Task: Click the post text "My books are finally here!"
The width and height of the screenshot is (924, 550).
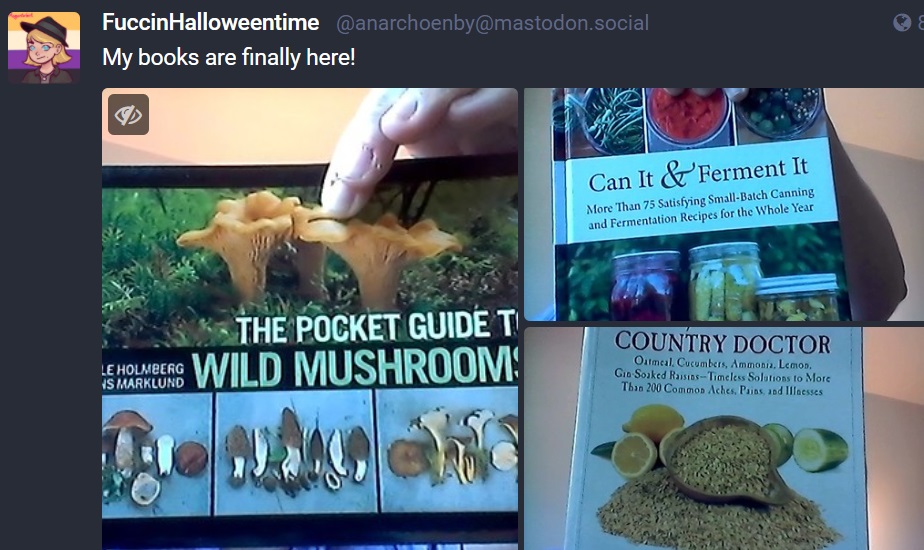Action: 229,58
